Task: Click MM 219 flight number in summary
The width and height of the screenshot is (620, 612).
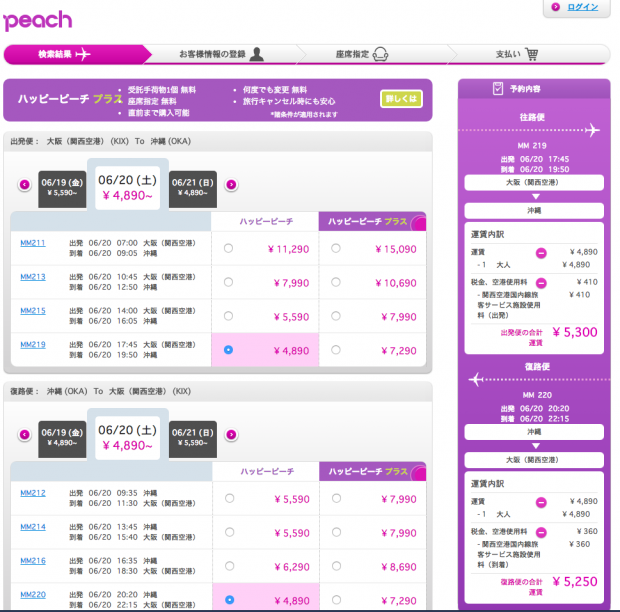Action: [x=532, y=145]
